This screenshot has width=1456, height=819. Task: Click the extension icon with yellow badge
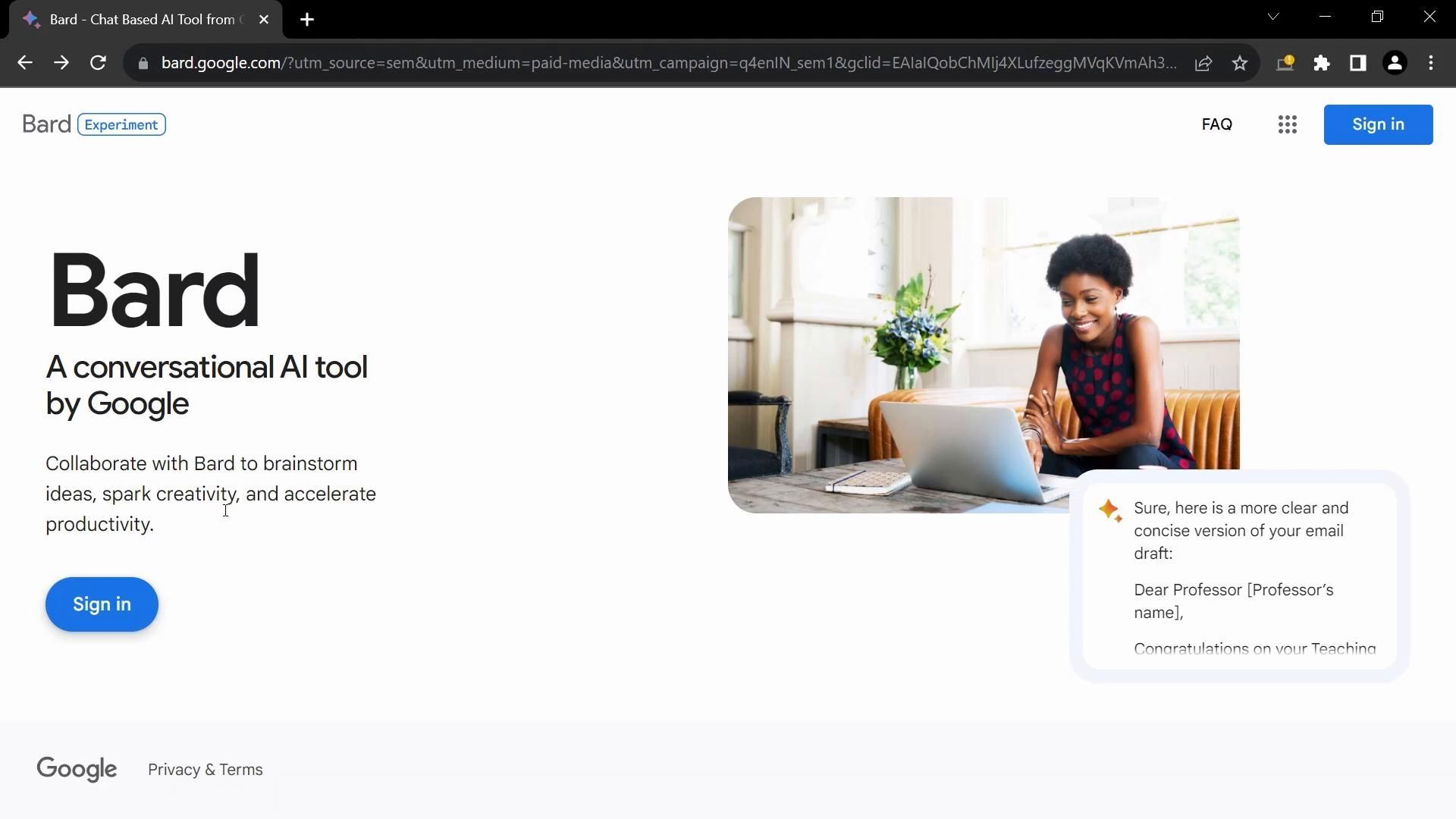pos(1285,63)
